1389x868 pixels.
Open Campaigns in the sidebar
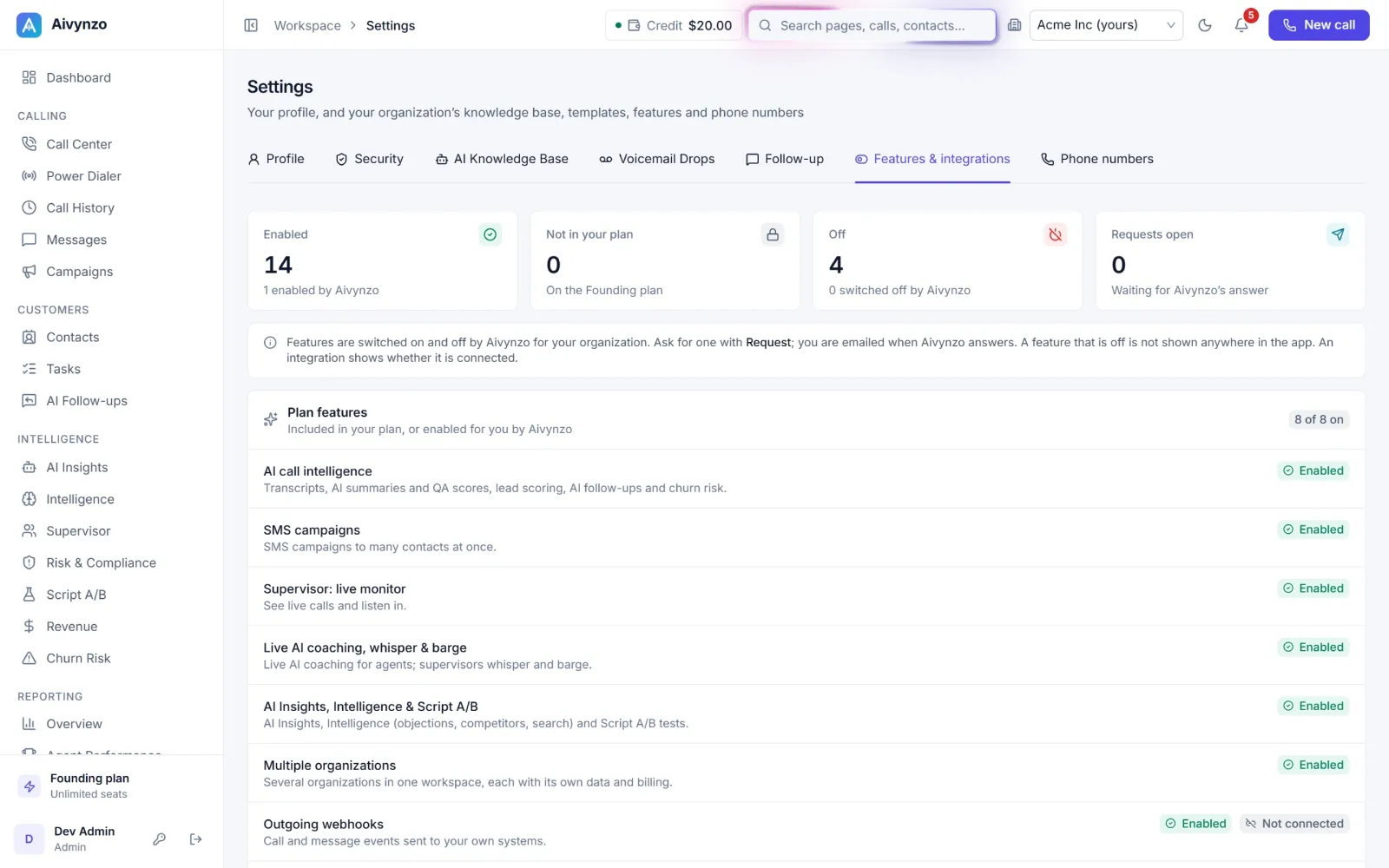point(111,272)
